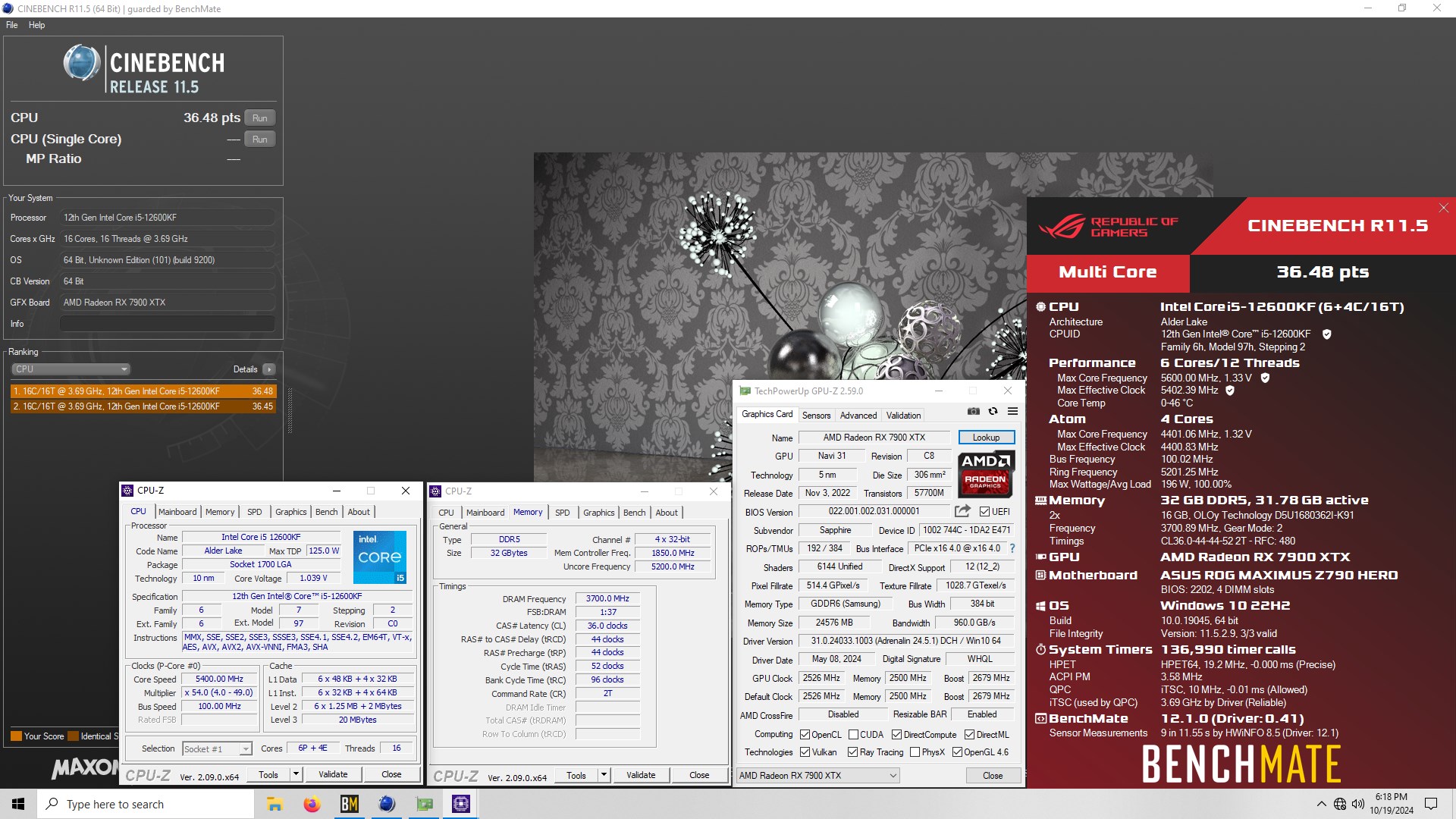Open the GPU-Z hamburger menu

coord(1012,411)
